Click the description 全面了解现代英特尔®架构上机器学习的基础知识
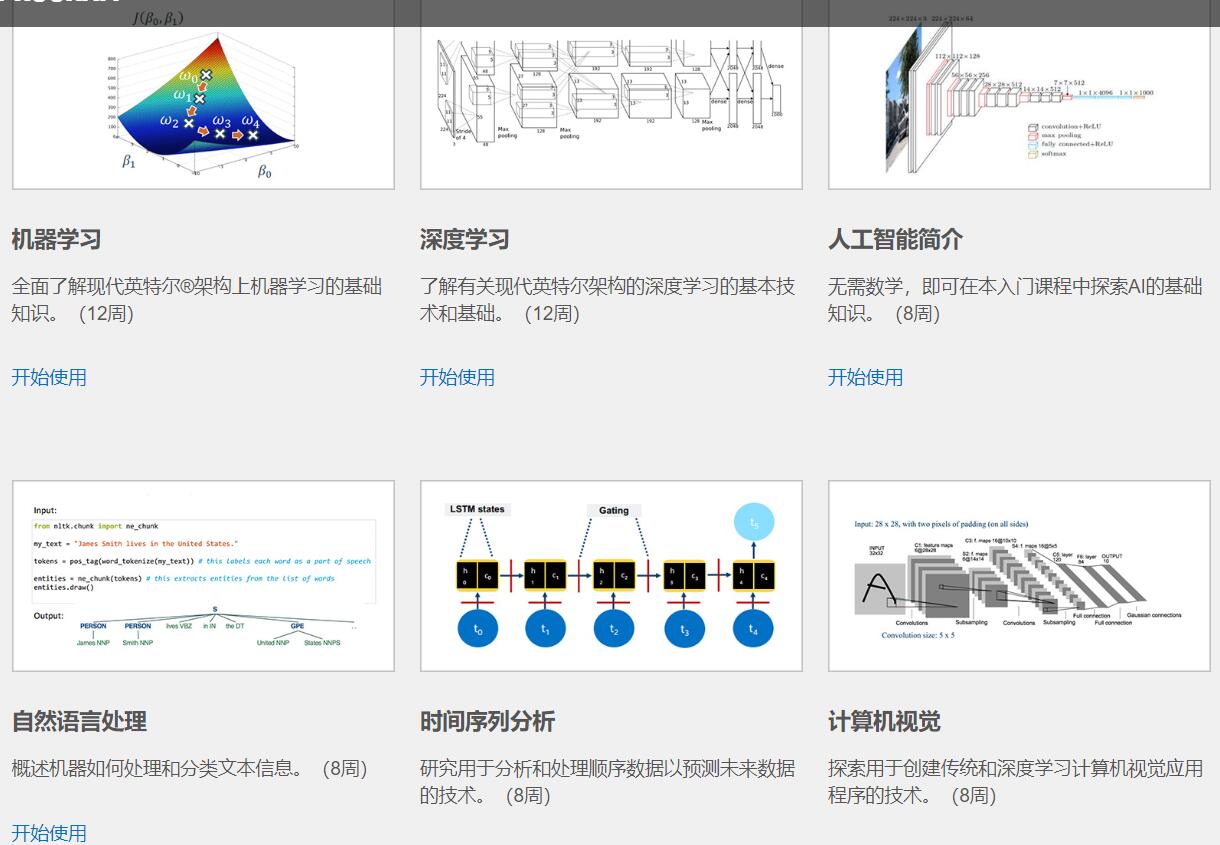This screenshot has width=1220, height=845. click(x=197, y=300)
